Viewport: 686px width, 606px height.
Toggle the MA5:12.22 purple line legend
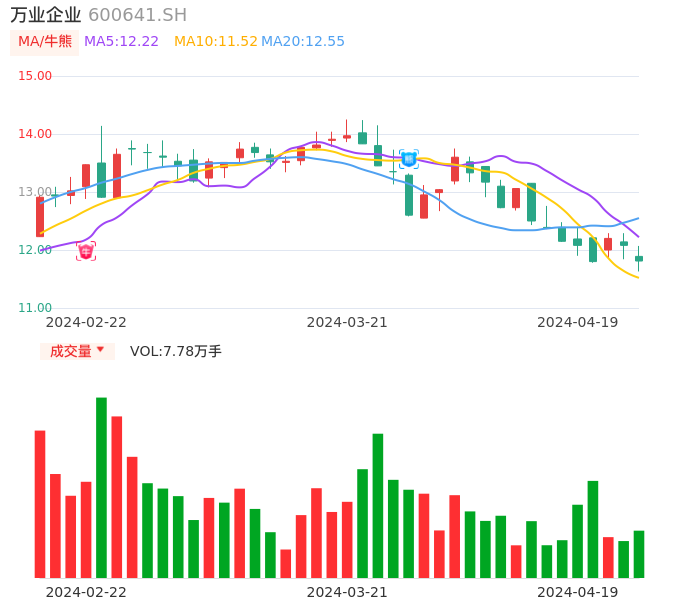point(121,42)
